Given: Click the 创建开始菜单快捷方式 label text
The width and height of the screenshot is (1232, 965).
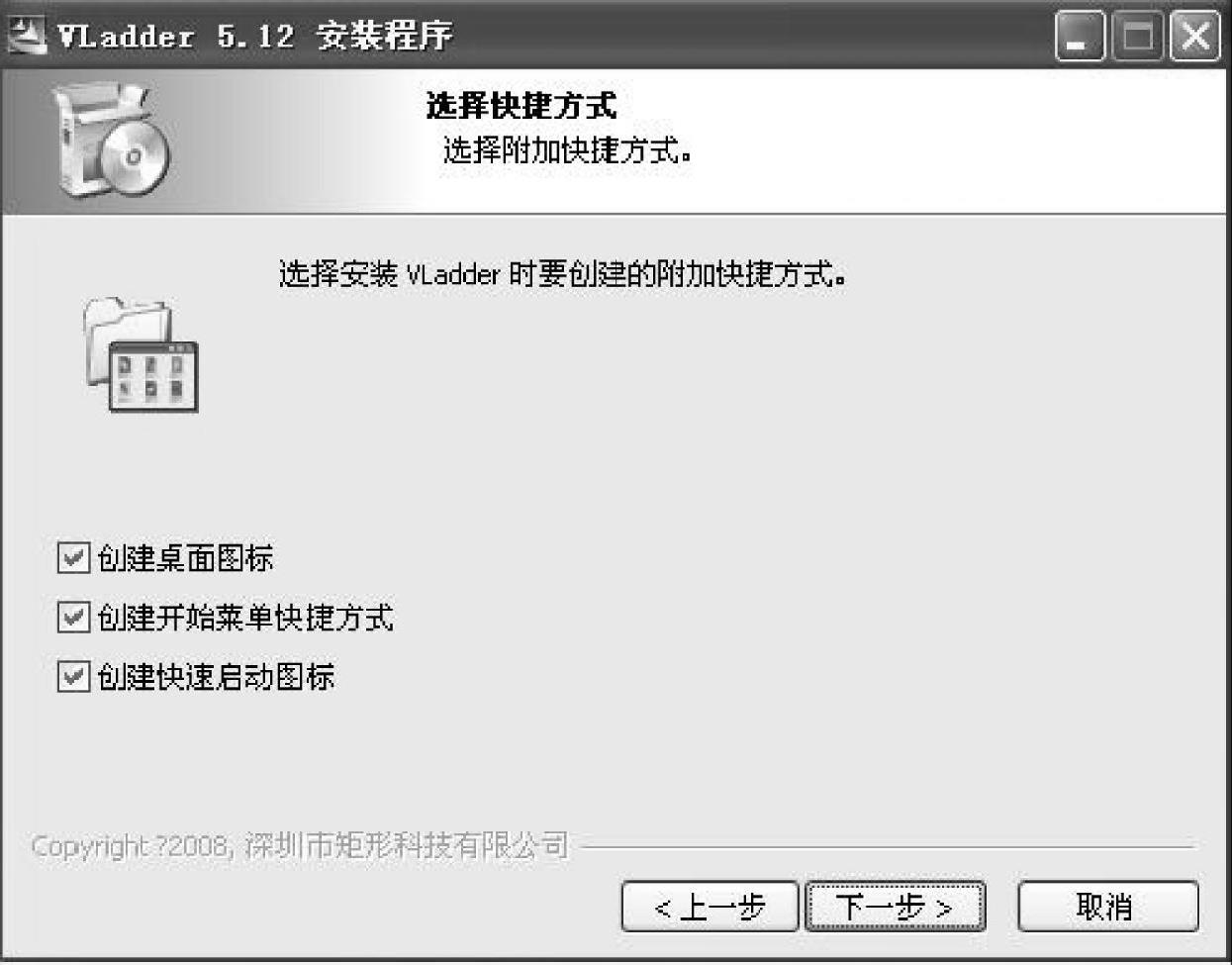Looking at the screenshot, I should click(245, 618).
